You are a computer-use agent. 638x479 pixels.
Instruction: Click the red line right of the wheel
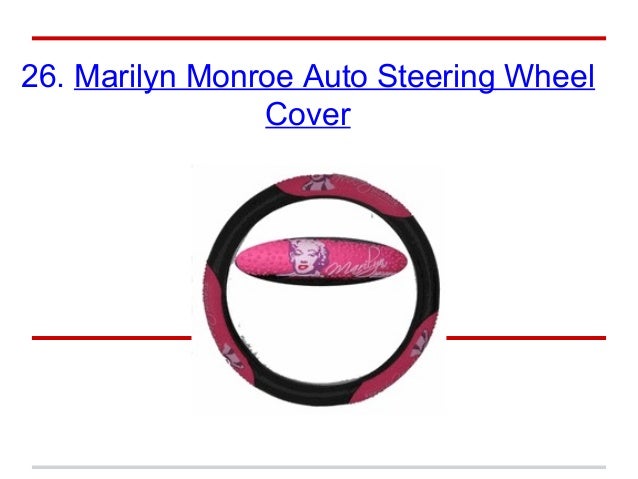pyautogui.click(x=526, y=338)
